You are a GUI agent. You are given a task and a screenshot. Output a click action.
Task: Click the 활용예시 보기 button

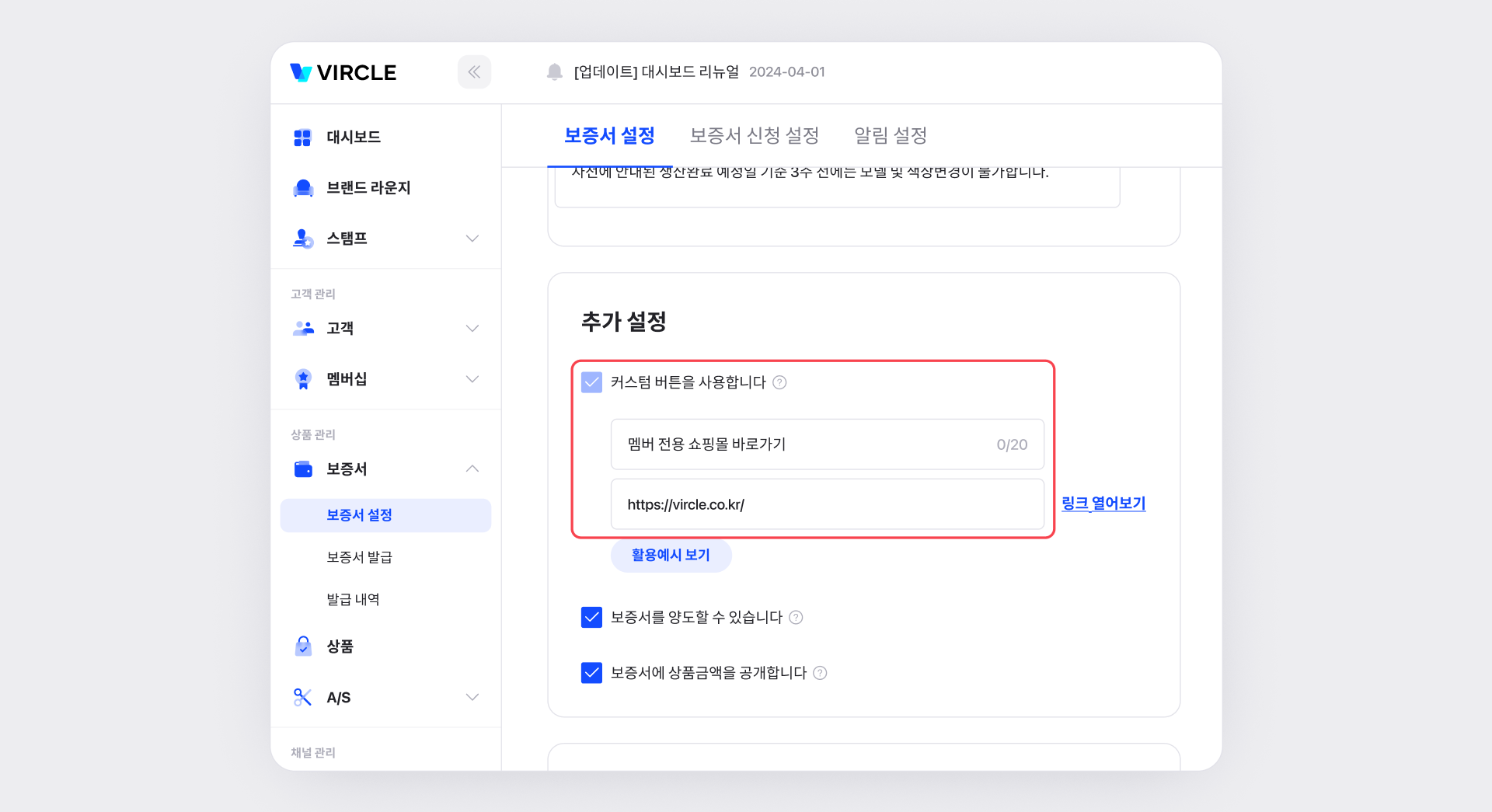671,555
